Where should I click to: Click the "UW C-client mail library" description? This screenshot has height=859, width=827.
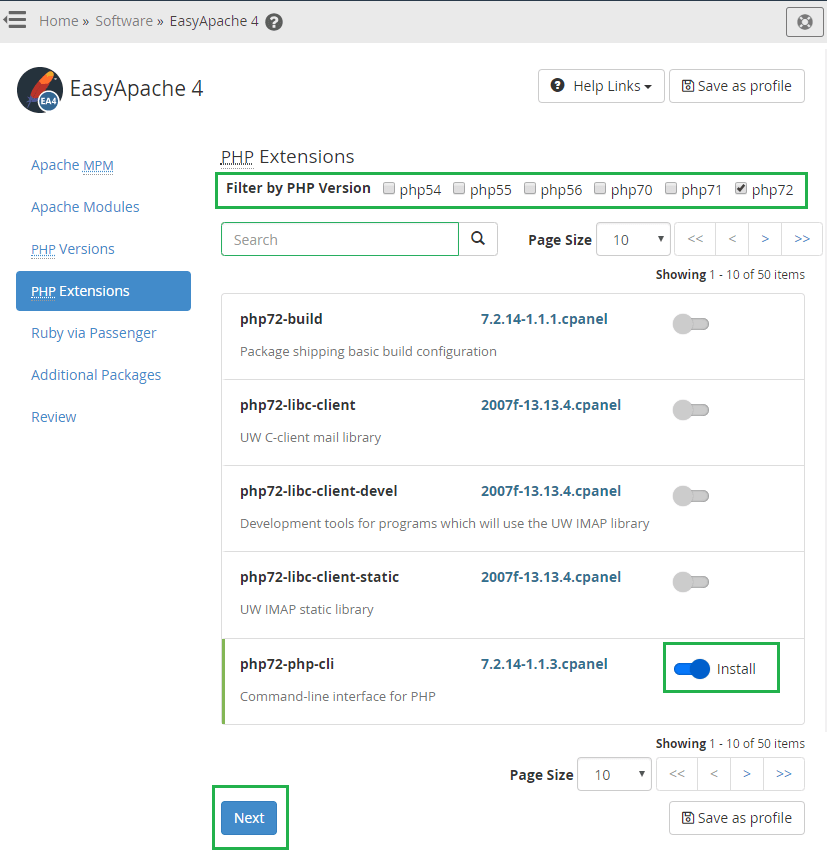coord(311,437)
